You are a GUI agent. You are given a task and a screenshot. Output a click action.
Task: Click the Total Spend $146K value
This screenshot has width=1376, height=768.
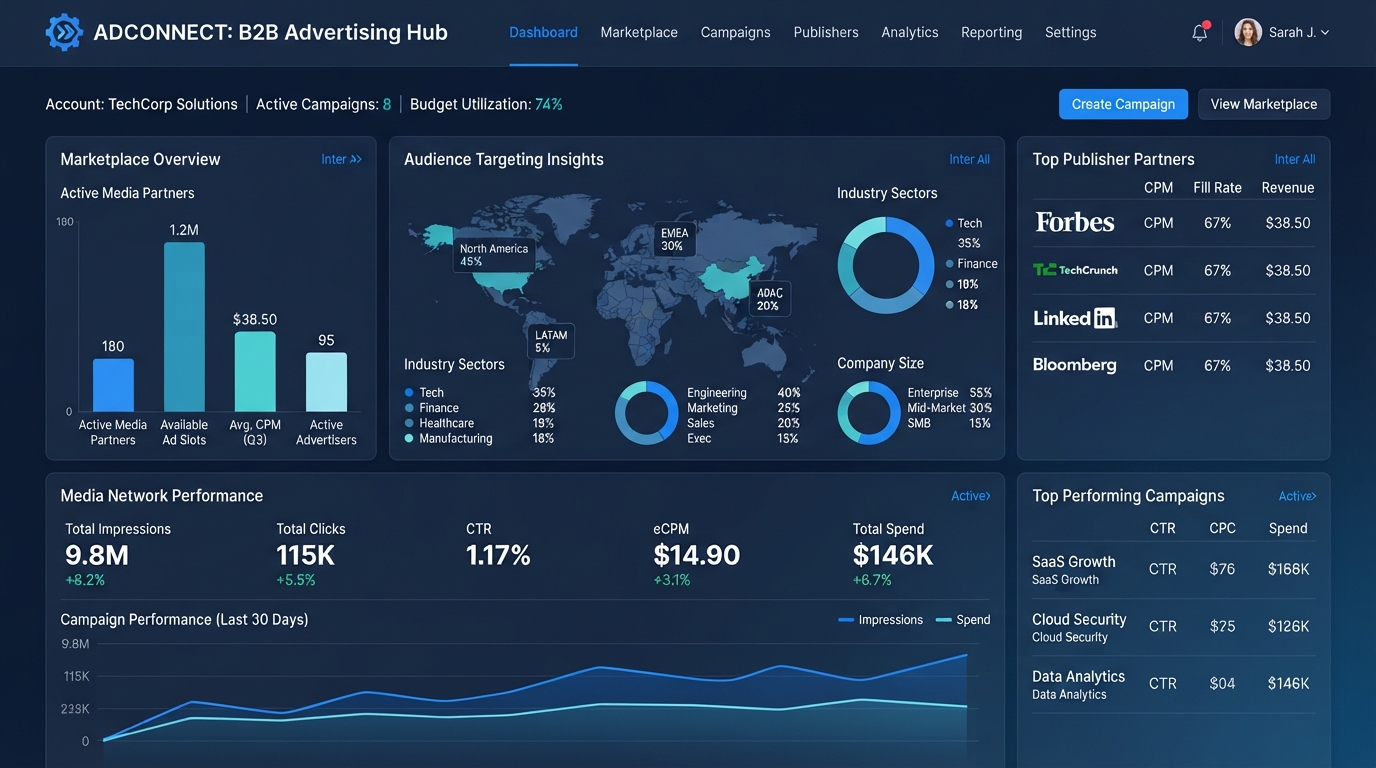click(893, 555)
